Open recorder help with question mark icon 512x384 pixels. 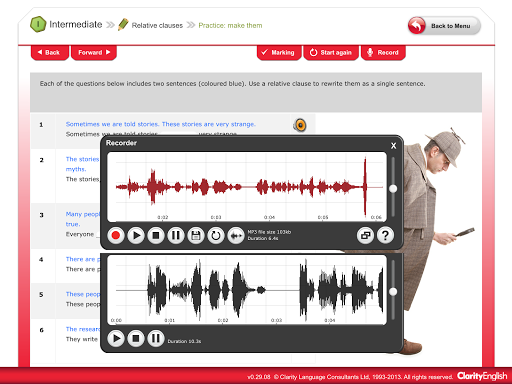385,236
